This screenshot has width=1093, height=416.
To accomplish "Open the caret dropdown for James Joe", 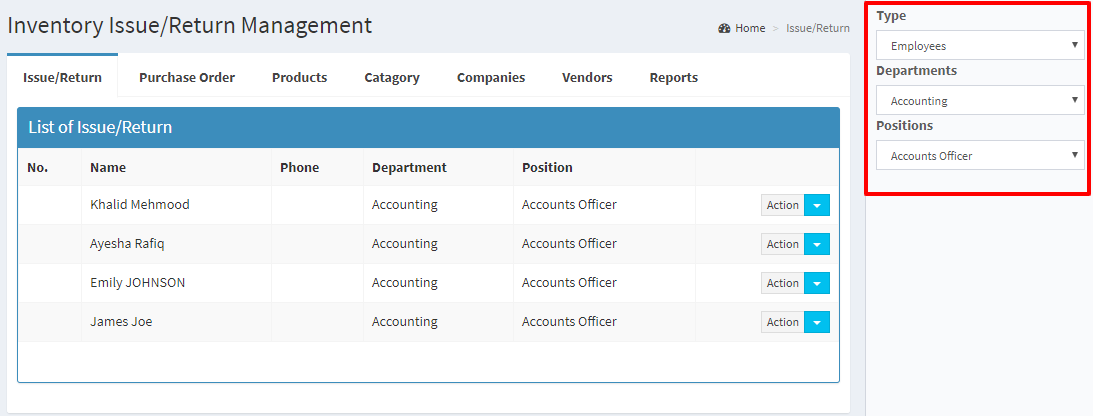I will (817, 322).
